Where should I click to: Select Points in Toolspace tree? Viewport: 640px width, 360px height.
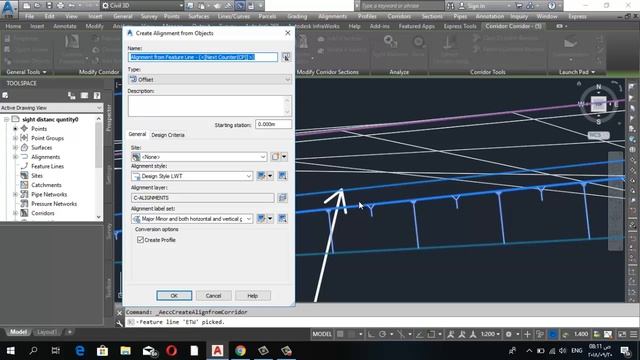tap(39, 129)
